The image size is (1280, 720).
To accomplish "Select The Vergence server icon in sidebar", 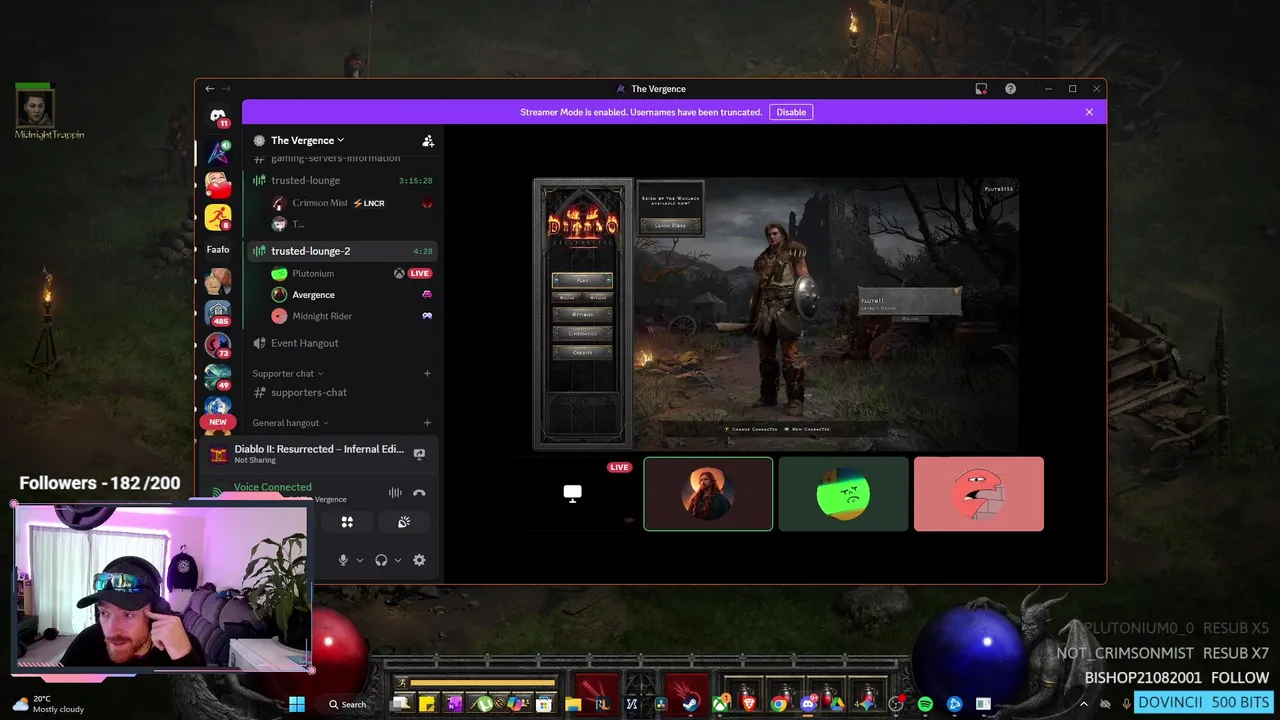I will (218, 152).
